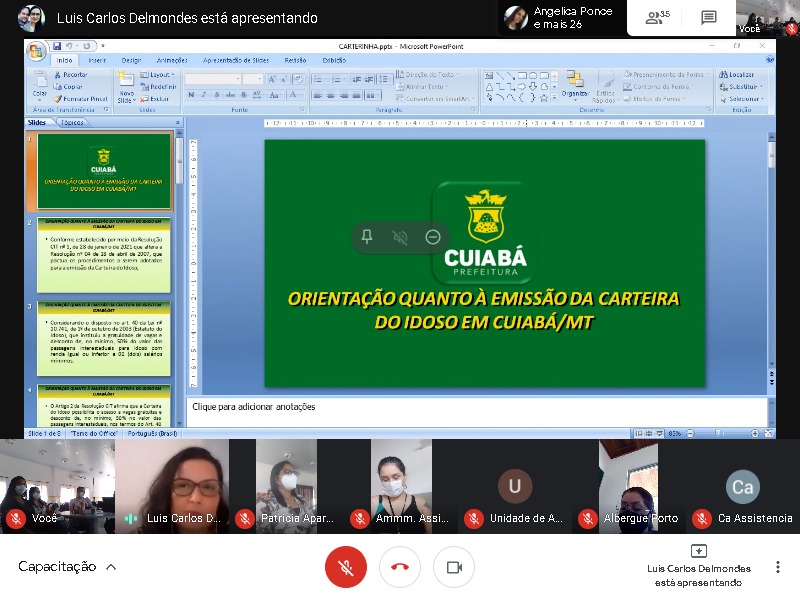Click the PowerPoint help icon in the ribbon corner
The height and width of the screenshot is (600, 800).
pos(770,60)
